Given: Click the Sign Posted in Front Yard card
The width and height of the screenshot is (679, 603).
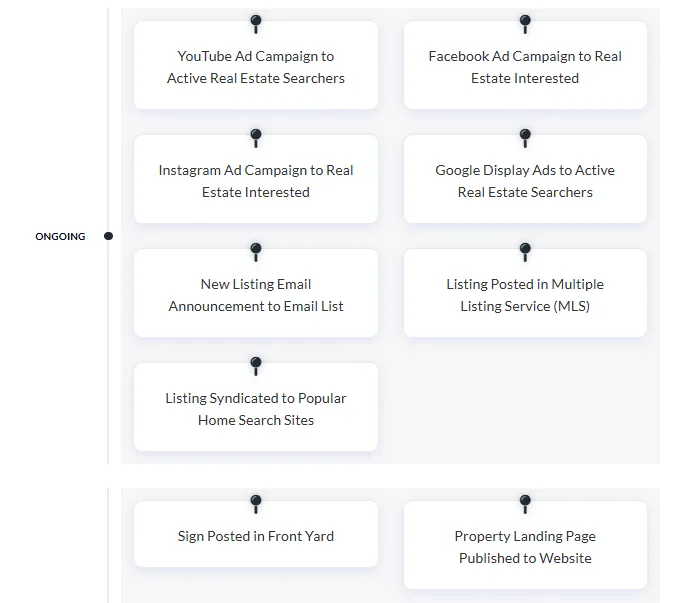Looking at the screenshot, I should [256, 534].
